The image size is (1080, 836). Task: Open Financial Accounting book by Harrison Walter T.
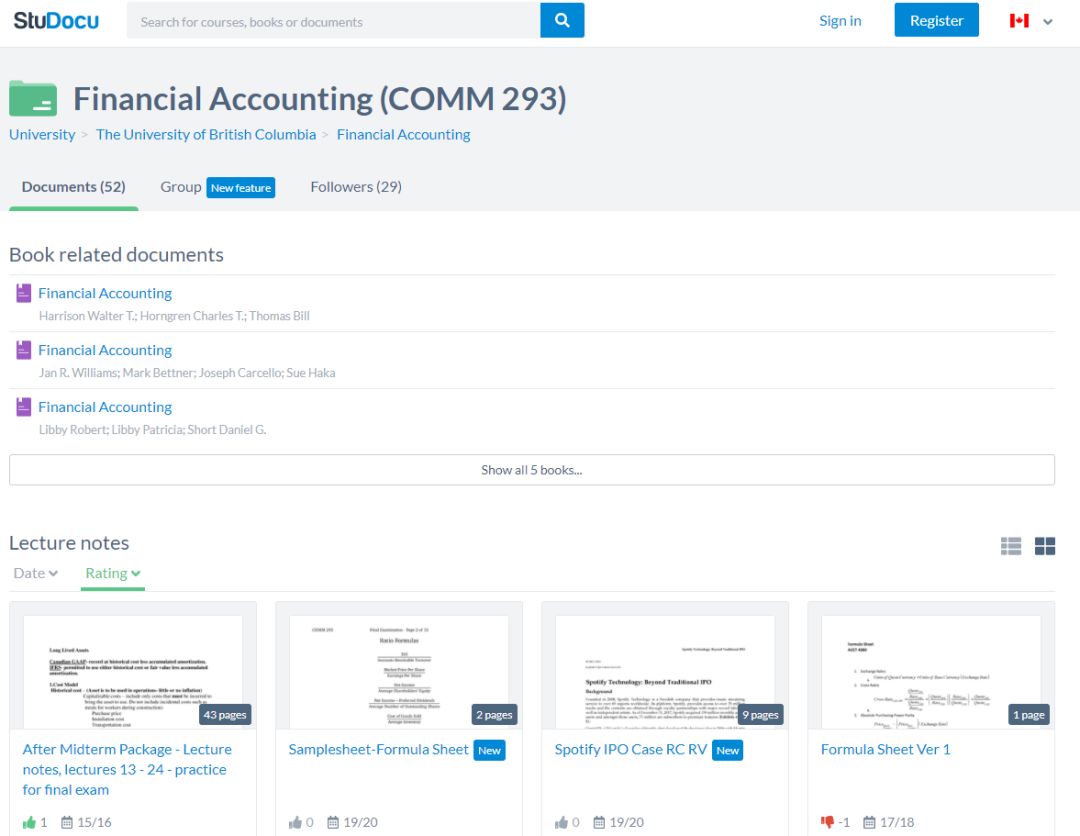click(105, 293)
